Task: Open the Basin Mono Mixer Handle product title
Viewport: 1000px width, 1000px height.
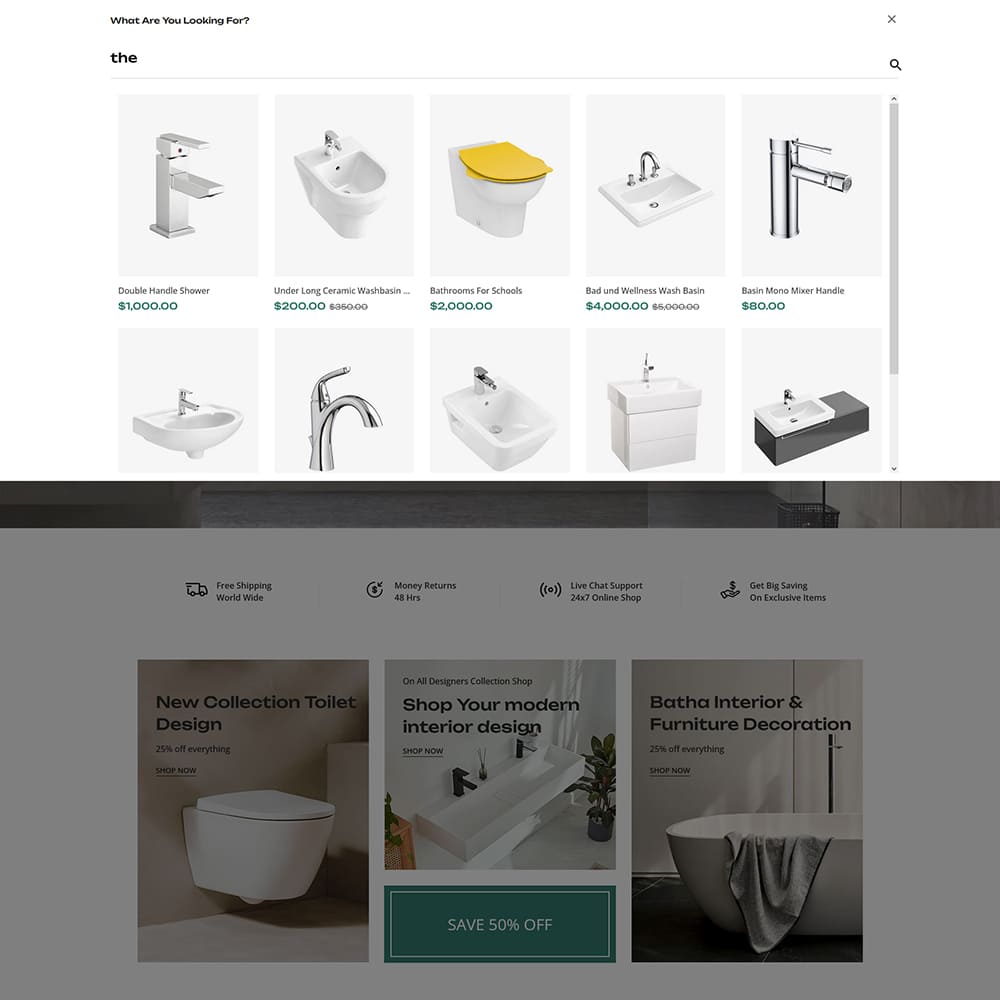Action: (792, 290)
